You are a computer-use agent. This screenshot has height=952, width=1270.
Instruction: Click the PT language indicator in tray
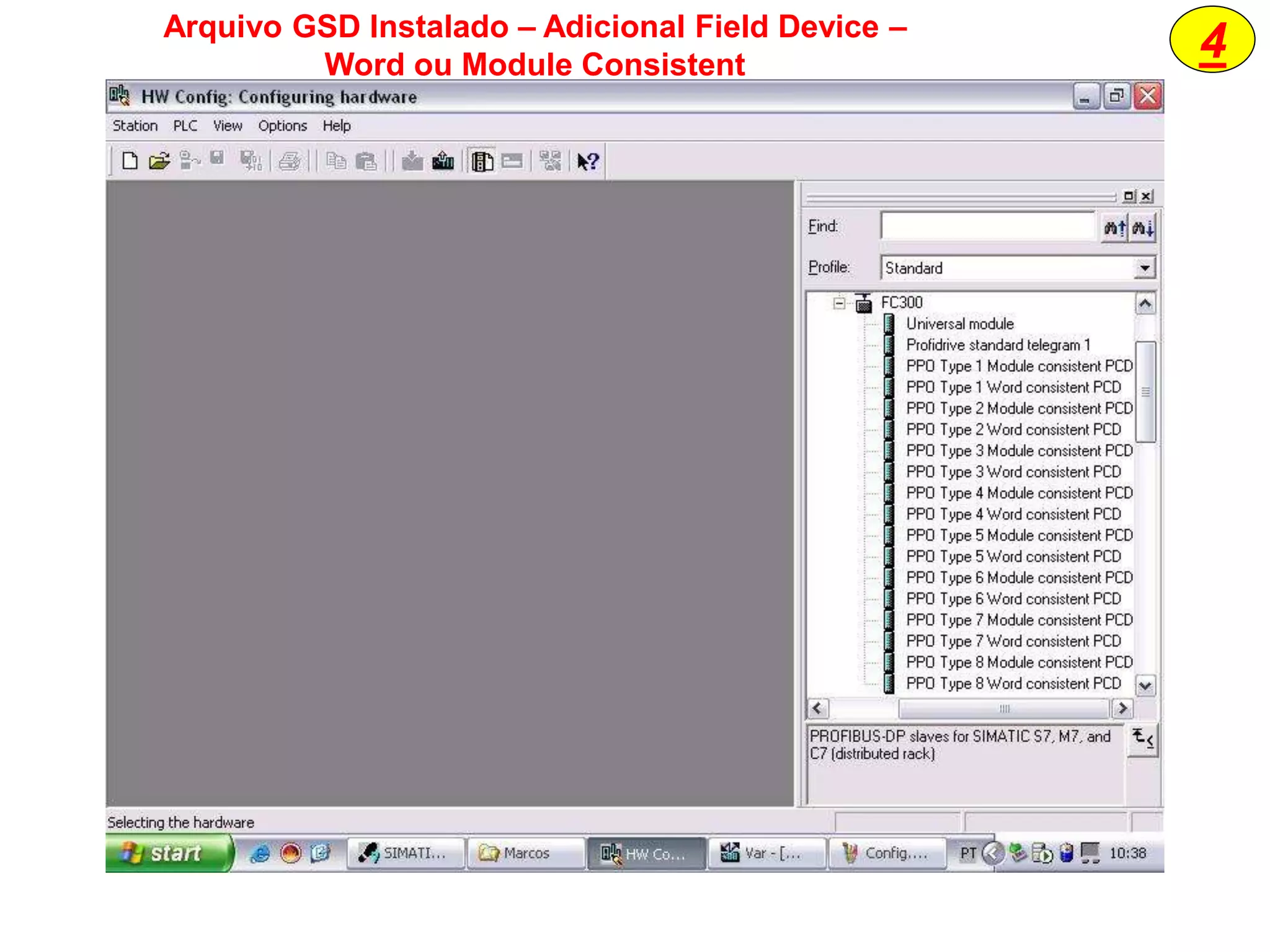[x=968, y=853]
